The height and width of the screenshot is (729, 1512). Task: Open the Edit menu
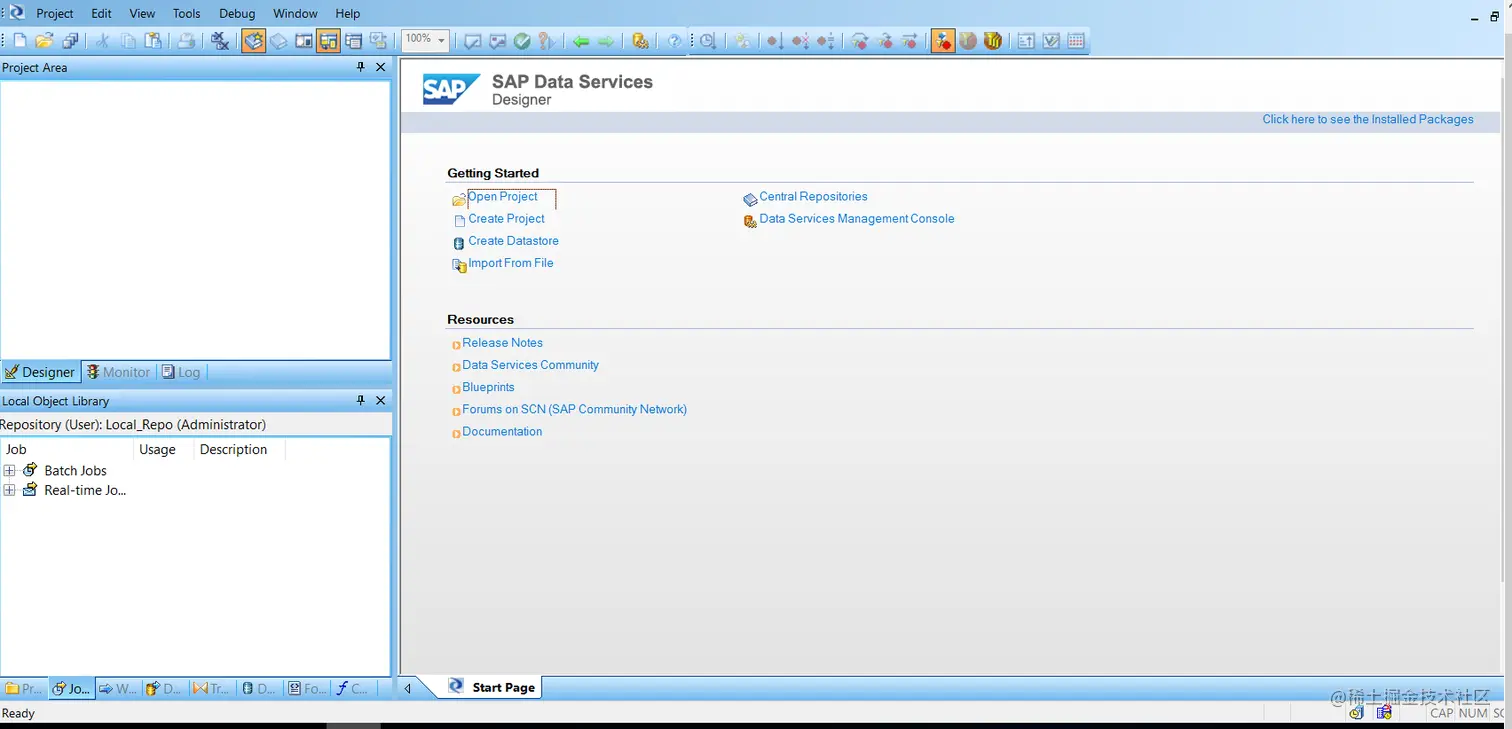click(x=101, y=13)
